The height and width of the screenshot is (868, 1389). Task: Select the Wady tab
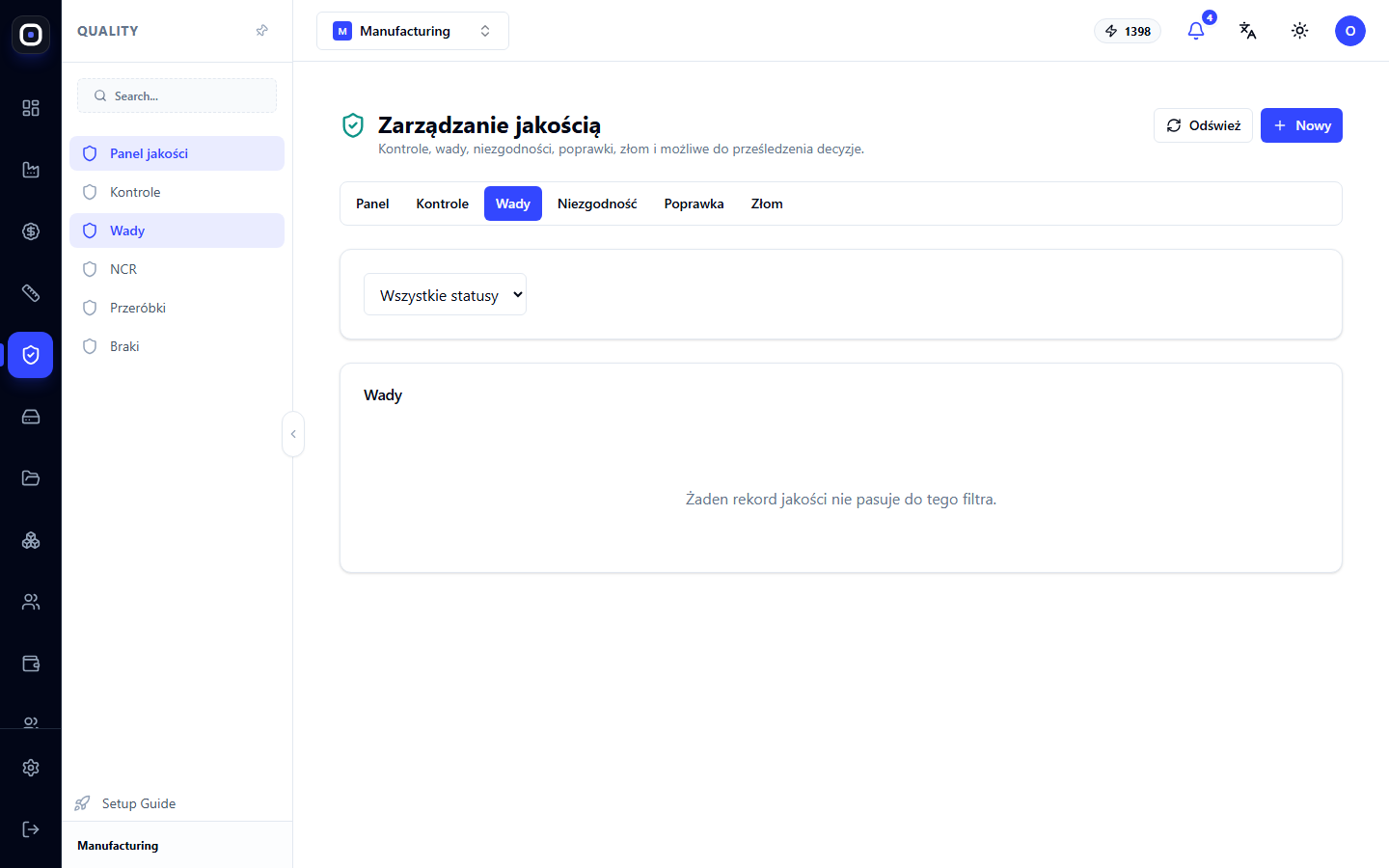pos(513,203)
